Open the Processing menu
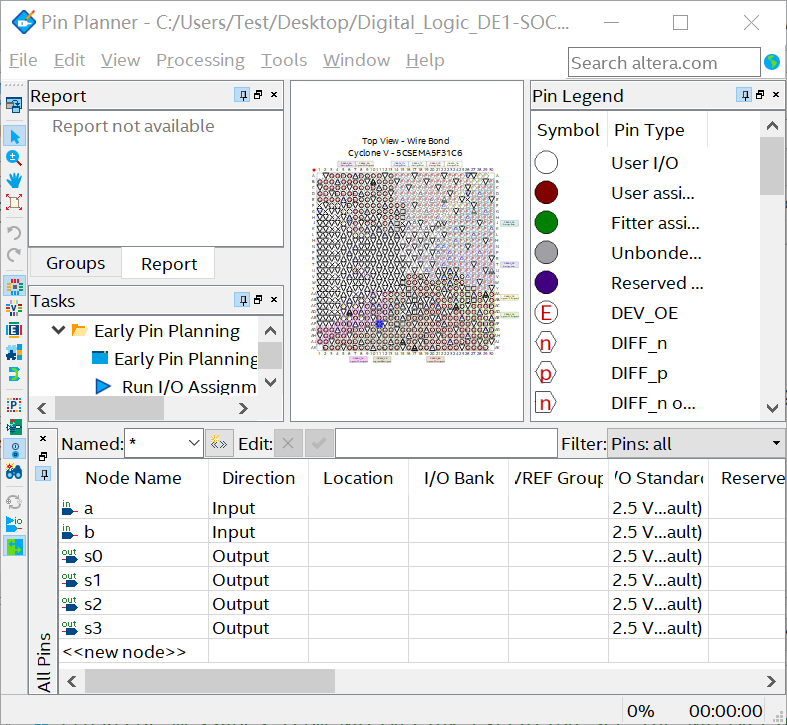 point(200,60)
